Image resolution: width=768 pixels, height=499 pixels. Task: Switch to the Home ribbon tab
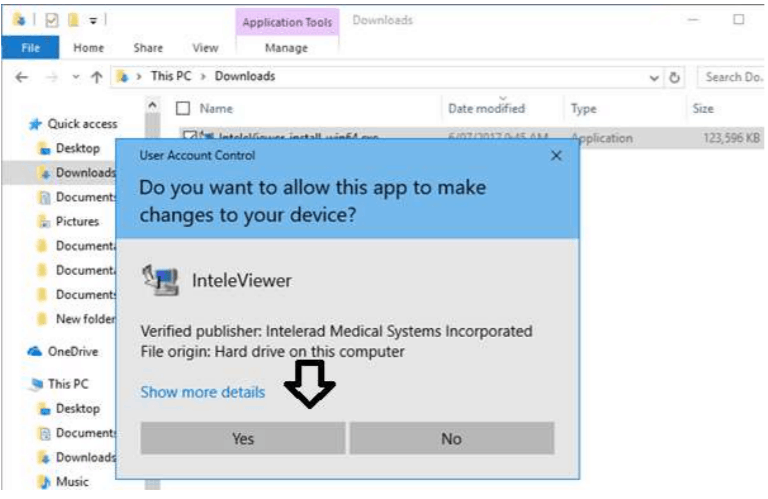(89, 48)
